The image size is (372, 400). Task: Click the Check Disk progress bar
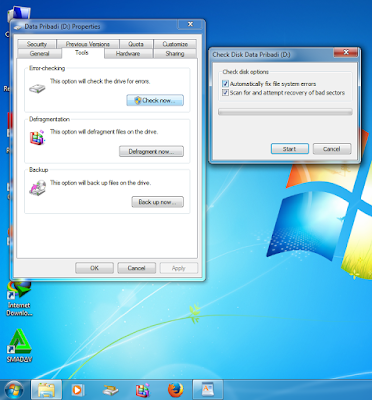[285, 112]
